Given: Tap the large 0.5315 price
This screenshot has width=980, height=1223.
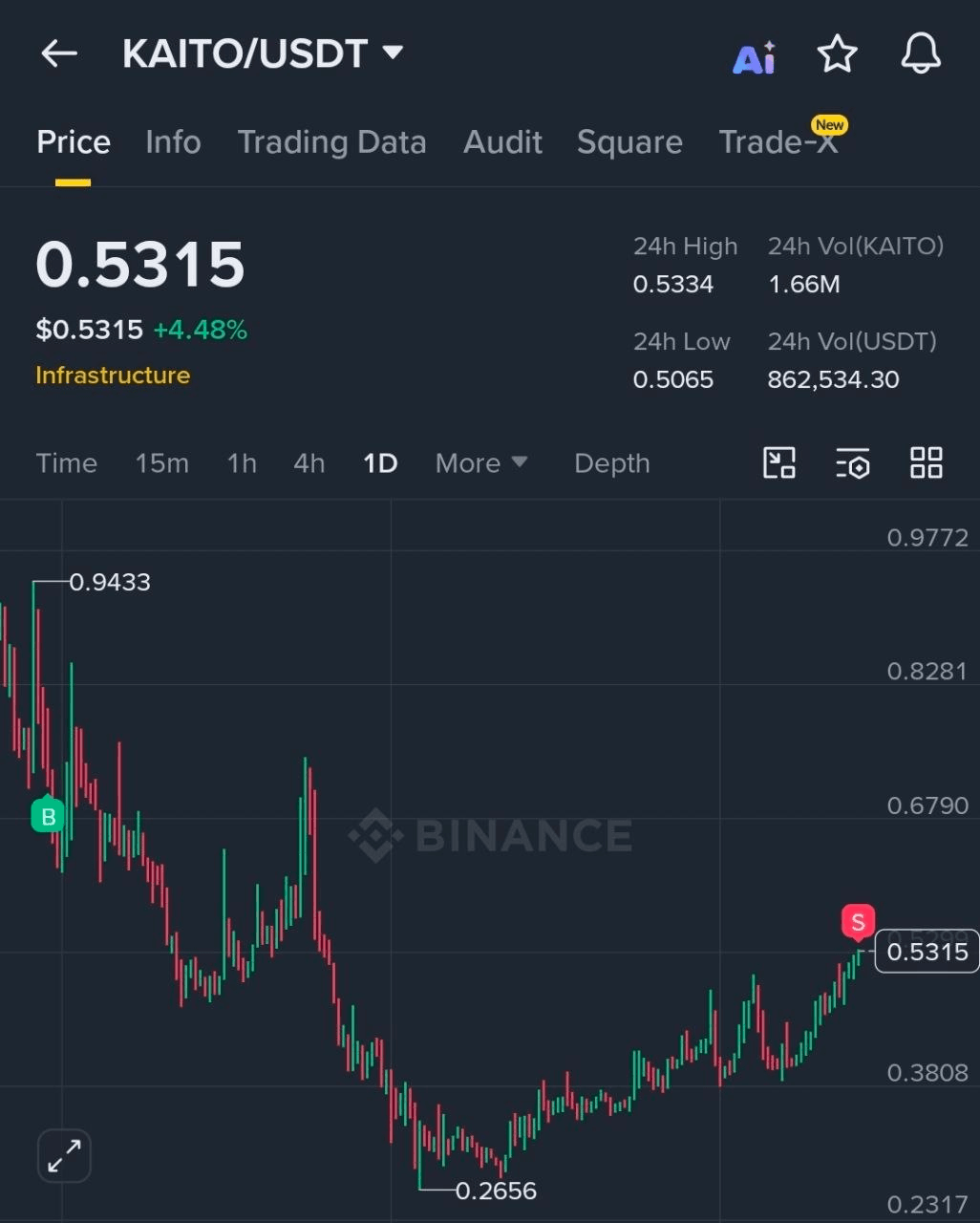Looking at the screenshot, I should pyautogui.click(x=140, y=265).
